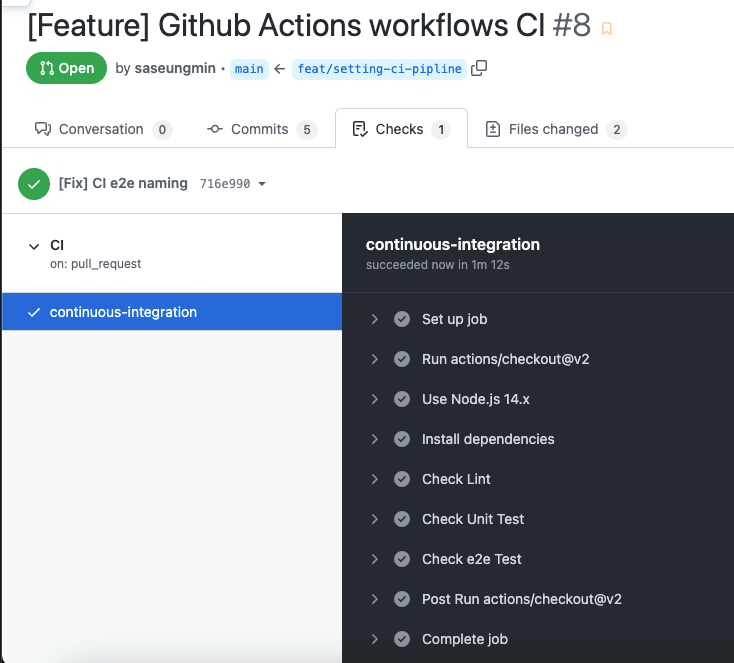734x663 pixels.
Task: Click the continuous-integration heading in log panel
Action: click(x=453, y=244)
